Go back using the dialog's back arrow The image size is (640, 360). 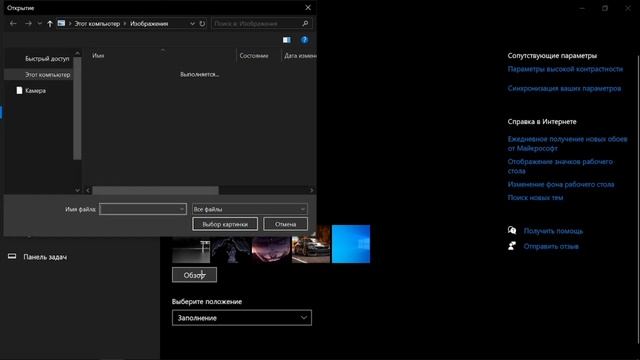point(13,24)
